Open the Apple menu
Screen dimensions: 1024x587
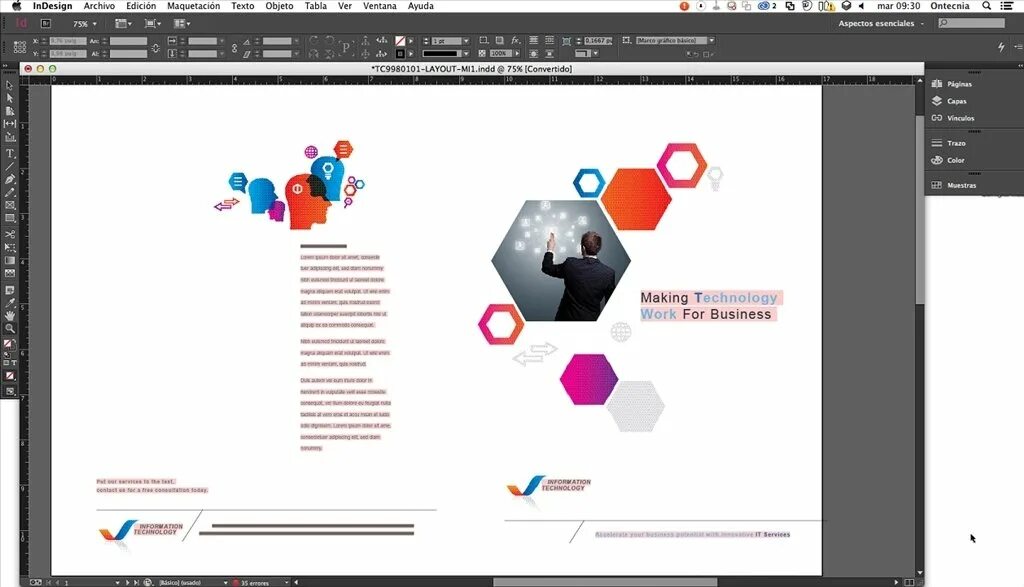pyautogui.click(x=16, y=6)
